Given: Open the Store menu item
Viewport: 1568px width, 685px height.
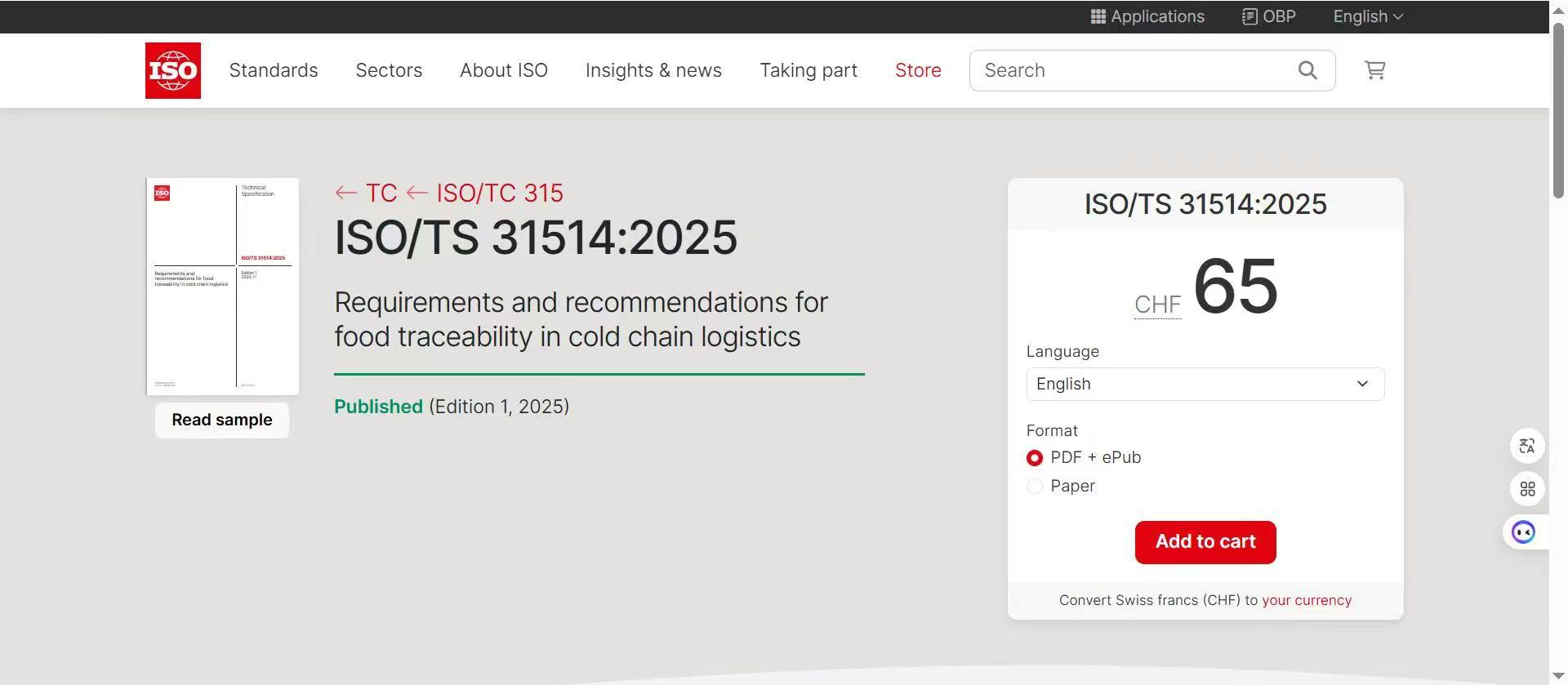Looking at the screenshot, I should coord(918,71).
